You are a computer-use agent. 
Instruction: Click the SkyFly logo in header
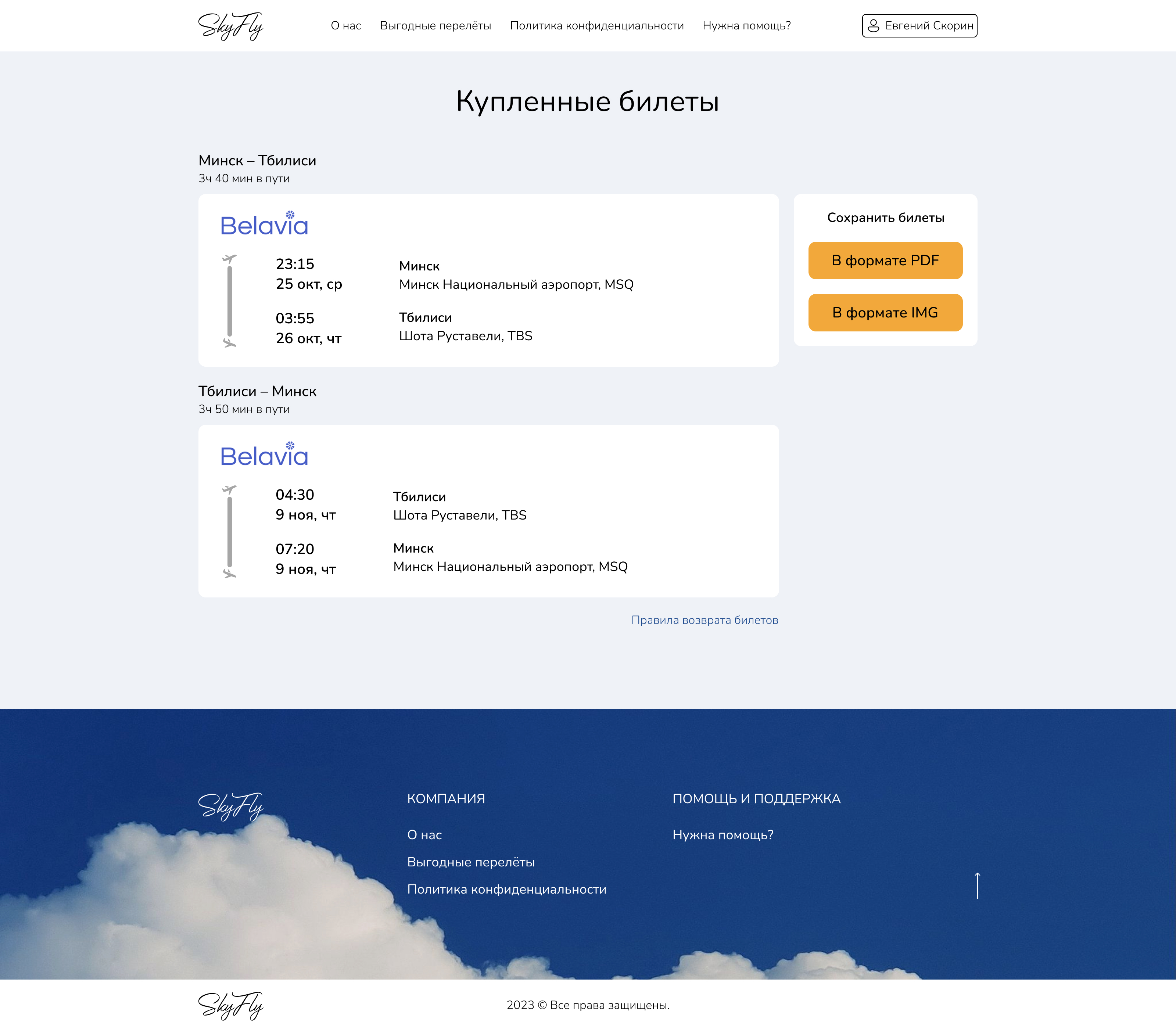(x=230, y=26)
